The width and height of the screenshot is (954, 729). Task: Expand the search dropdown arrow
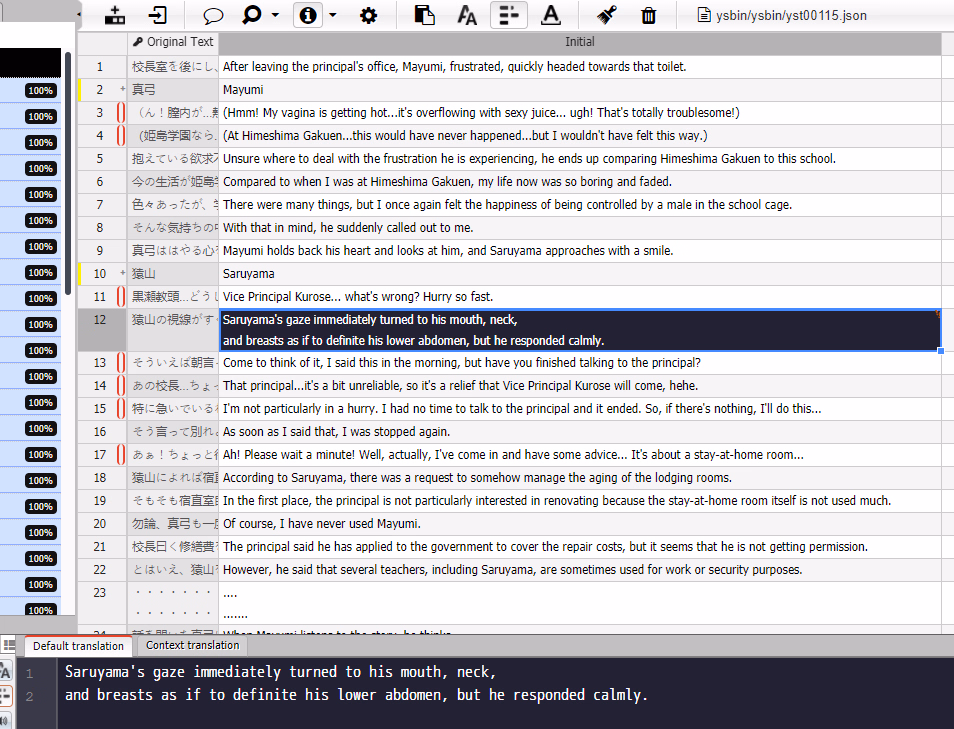tap(274, 16)
